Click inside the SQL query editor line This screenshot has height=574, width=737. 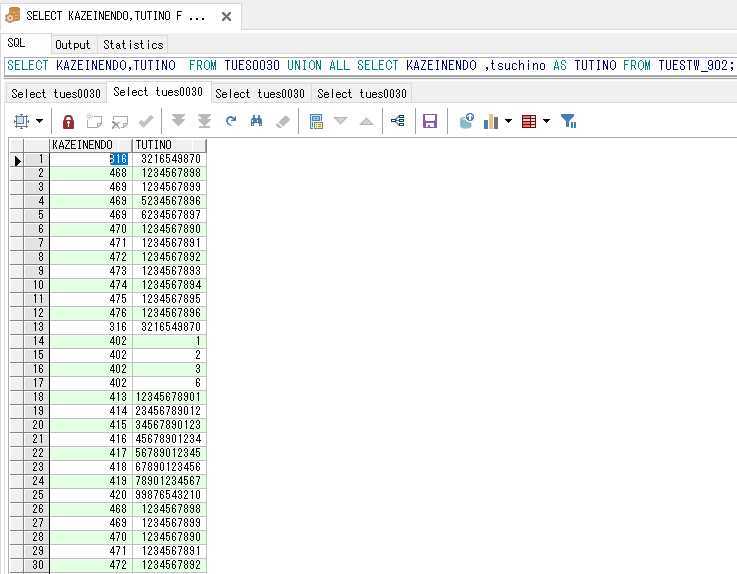(x=369, y=65)
